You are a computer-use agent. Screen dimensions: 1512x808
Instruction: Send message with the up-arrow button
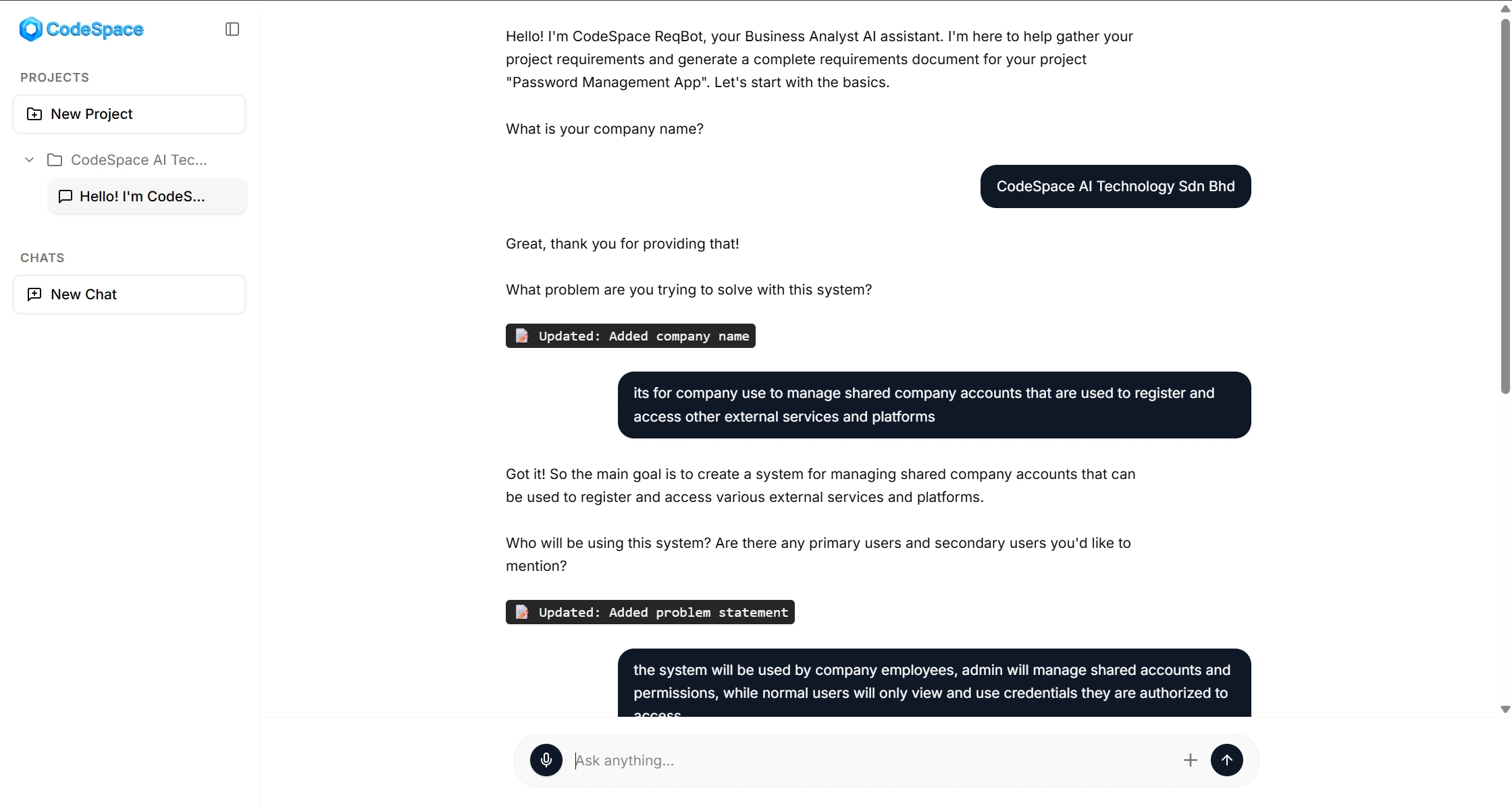[1227, 760]
